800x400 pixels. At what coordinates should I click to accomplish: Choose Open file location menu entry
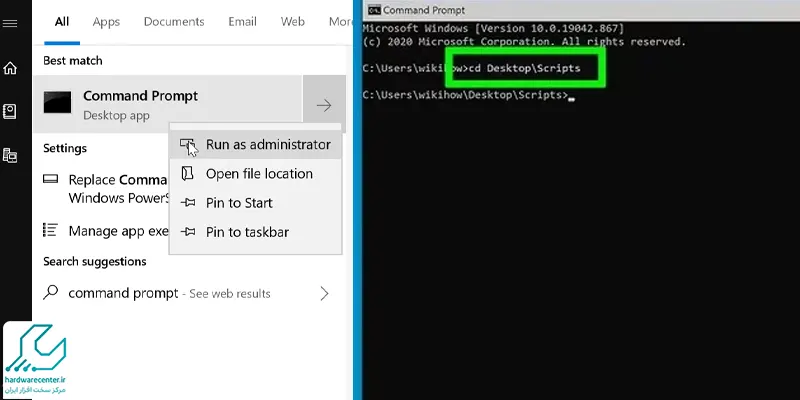click(255, 174)
